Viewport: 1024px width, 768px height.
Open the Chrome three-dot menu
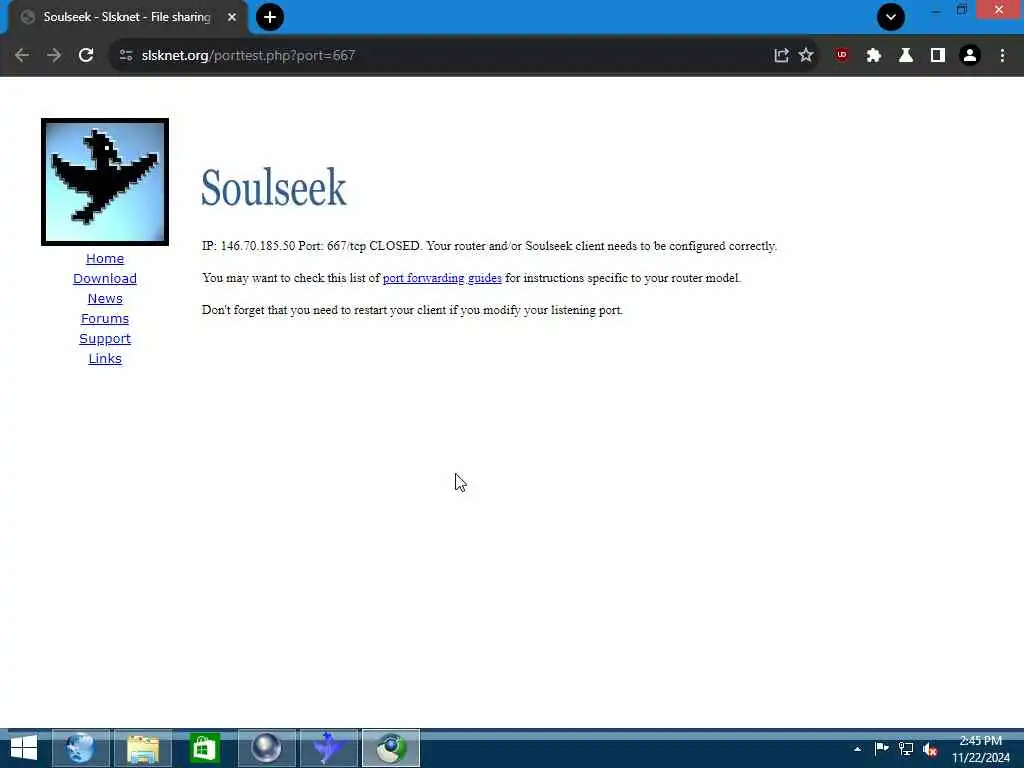(x=1002, y=56)
